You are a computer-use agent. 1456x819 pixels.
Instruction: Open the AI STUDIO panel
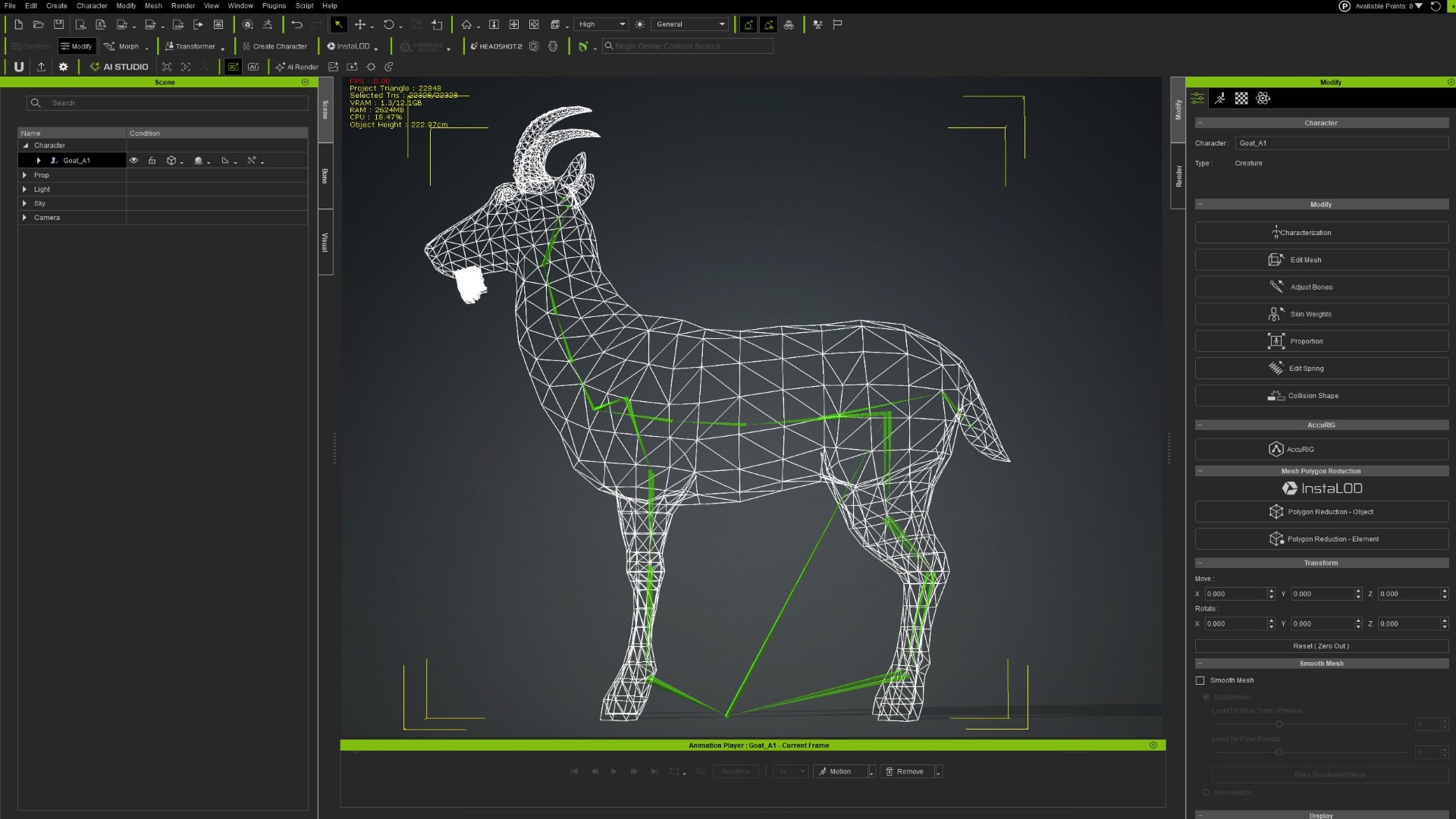(x=119, y=67)
